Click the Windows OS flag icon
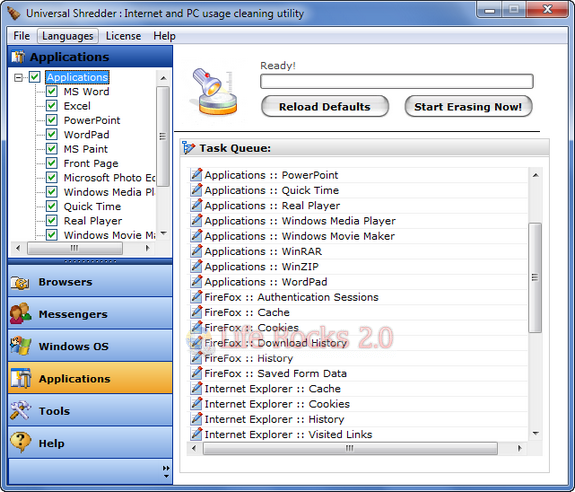This screenshot has height=492, width=575. 20,346
